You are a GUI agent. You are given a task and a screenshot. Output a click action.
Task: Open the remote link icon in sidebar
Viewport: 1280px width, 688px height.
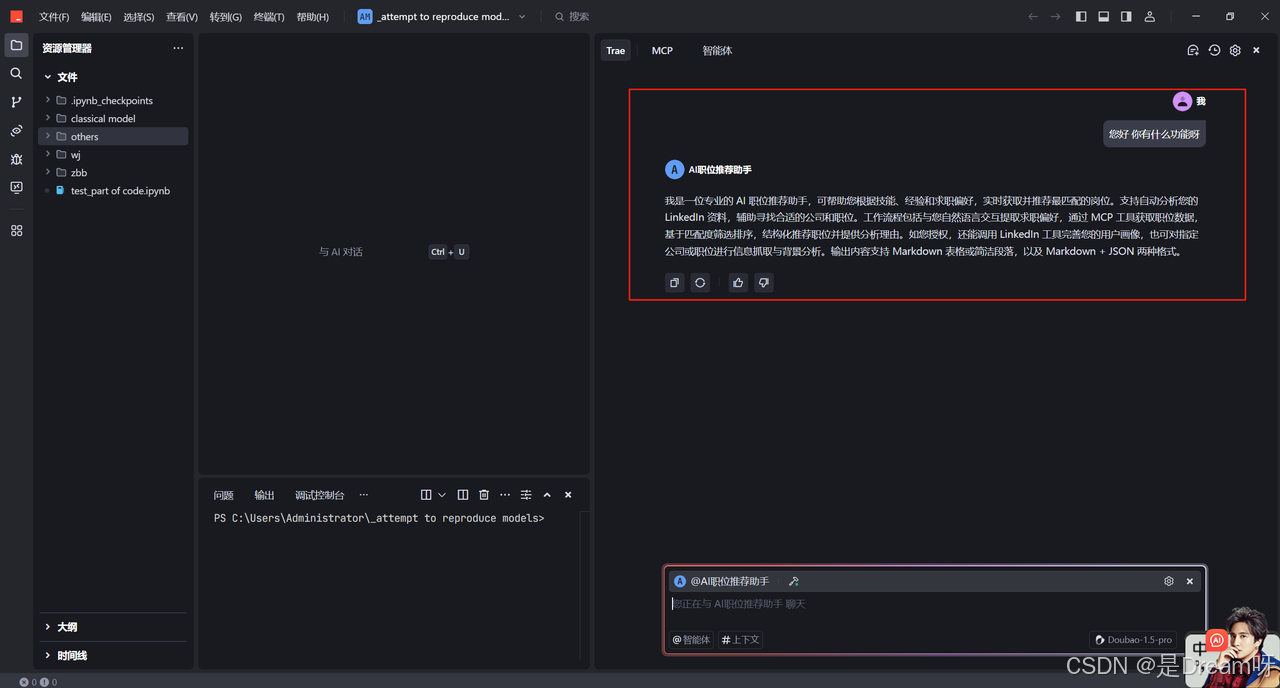(16, 131)
